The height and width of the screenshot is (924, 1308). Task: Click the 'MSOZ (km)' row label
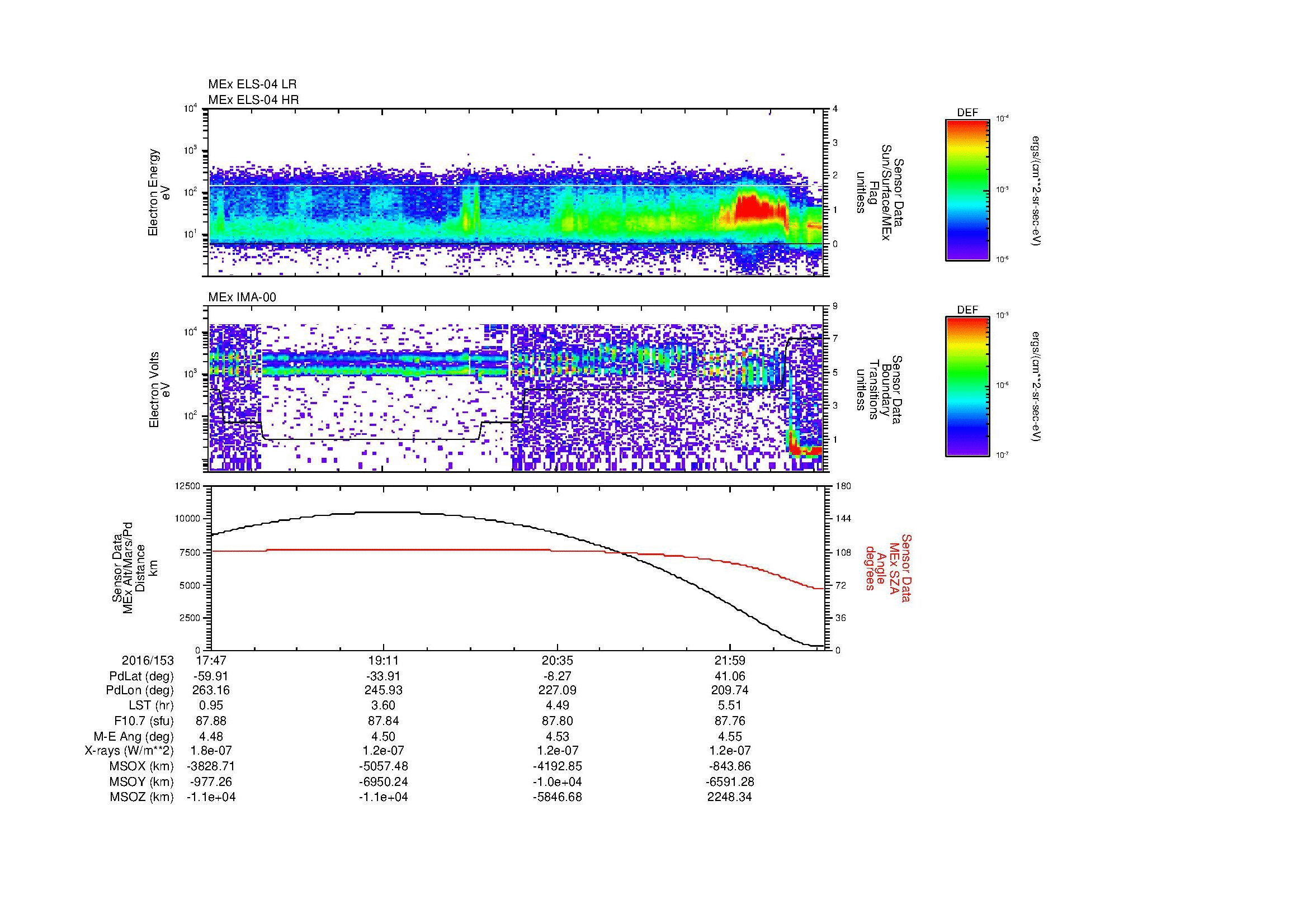(142, 797)
